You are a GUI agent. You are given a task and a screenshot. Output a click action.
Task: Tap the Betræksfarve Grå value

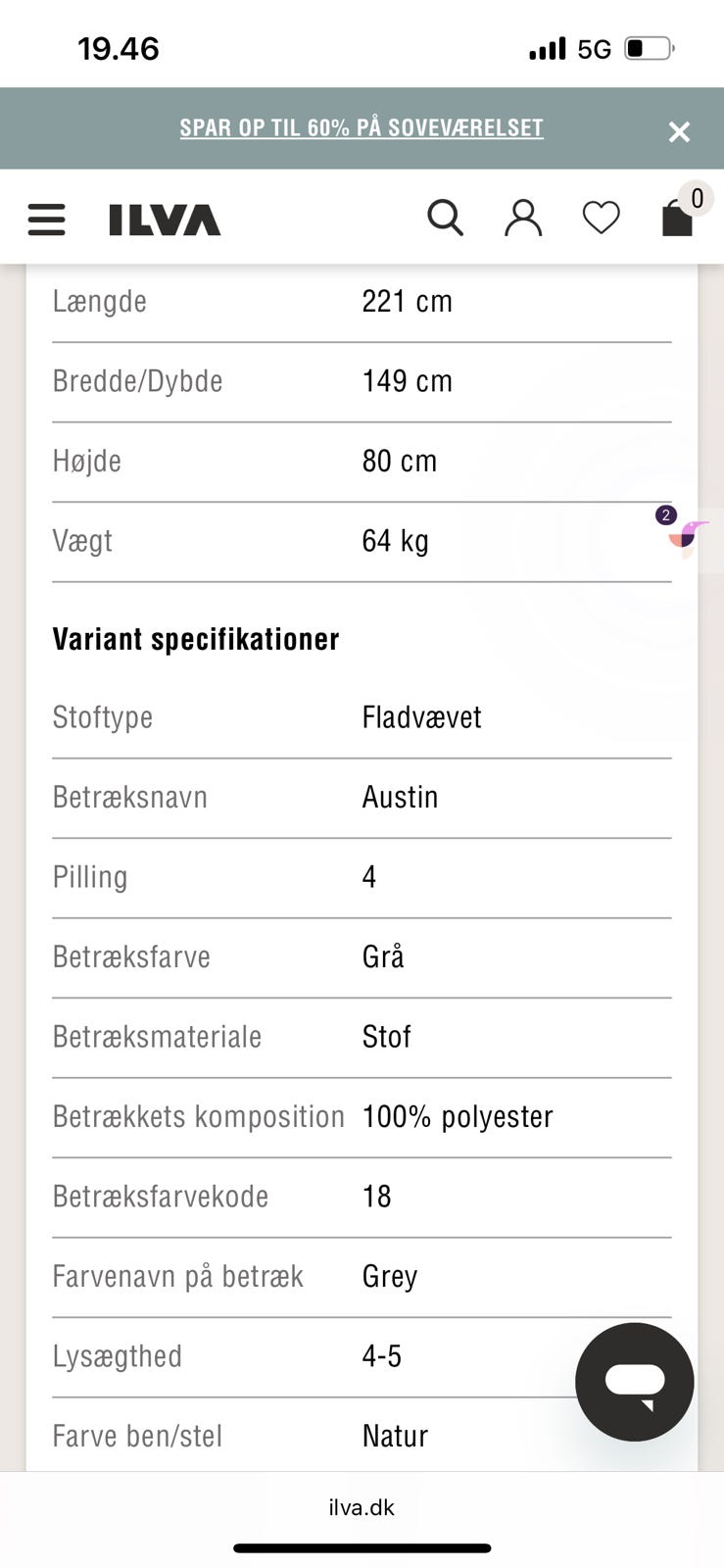coord(383,956)
